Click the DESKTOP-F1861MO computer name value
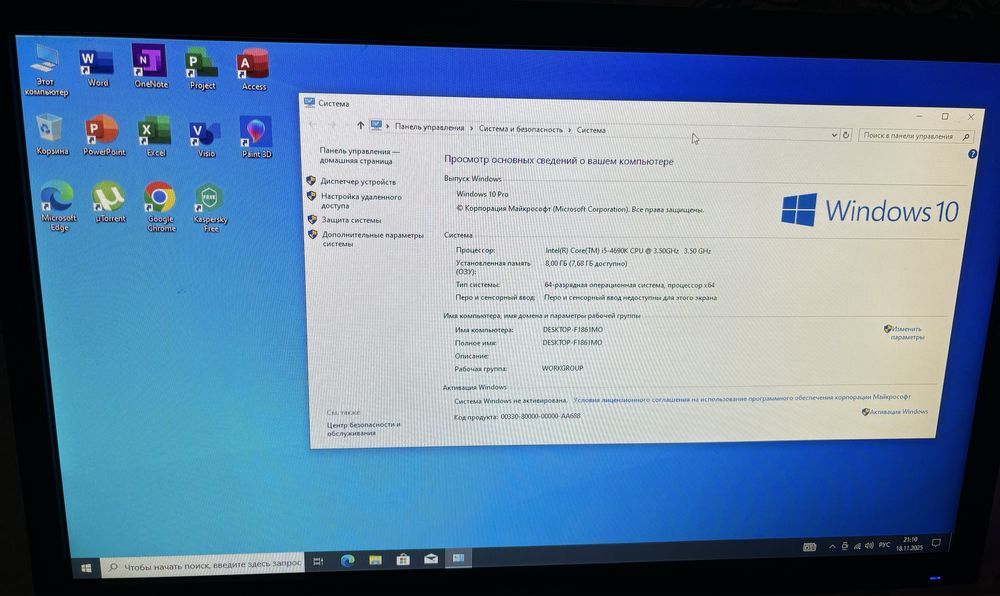 click(572, 330)
